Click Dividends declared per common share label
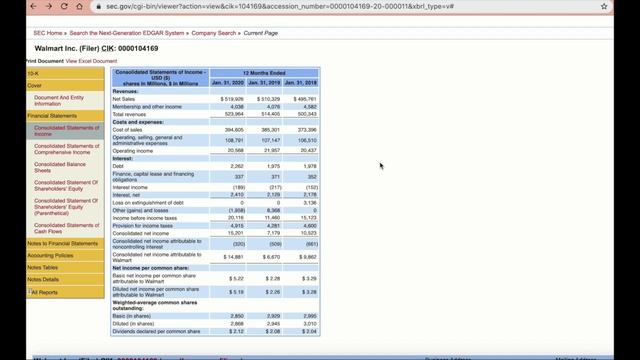 pyautogui.click(x=156, y=331)
